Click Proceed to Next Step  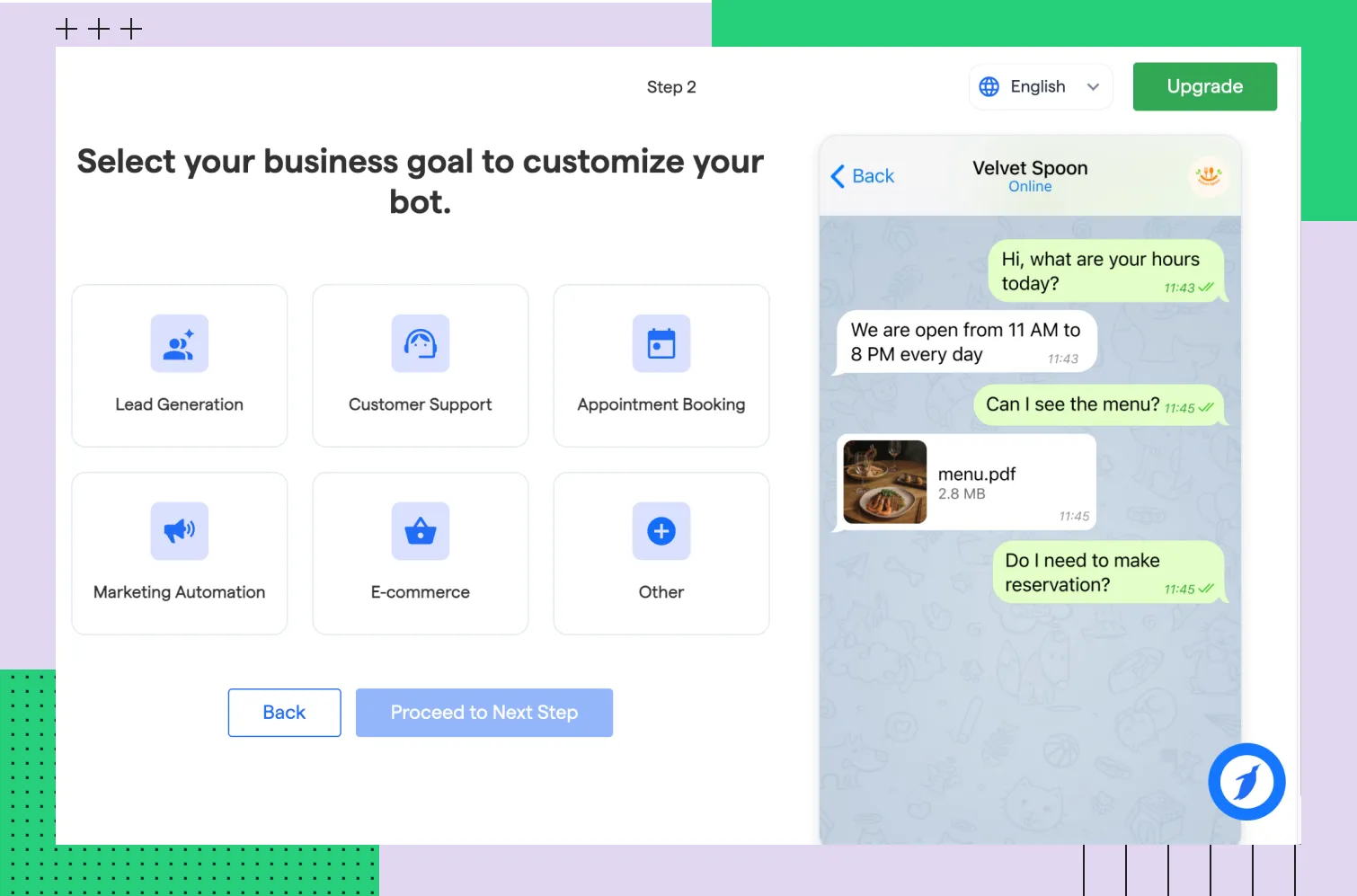483,713
